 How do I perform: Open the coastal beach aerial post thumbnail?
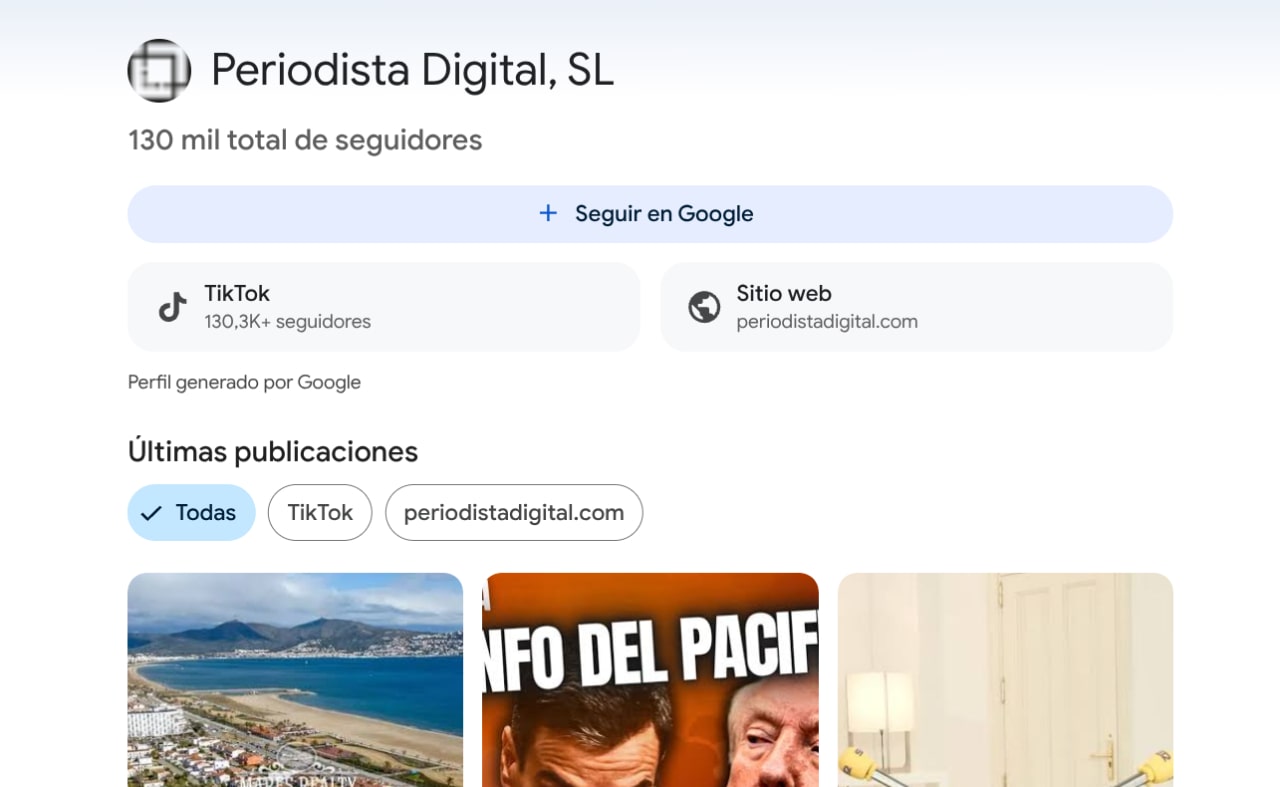(295, 680)
